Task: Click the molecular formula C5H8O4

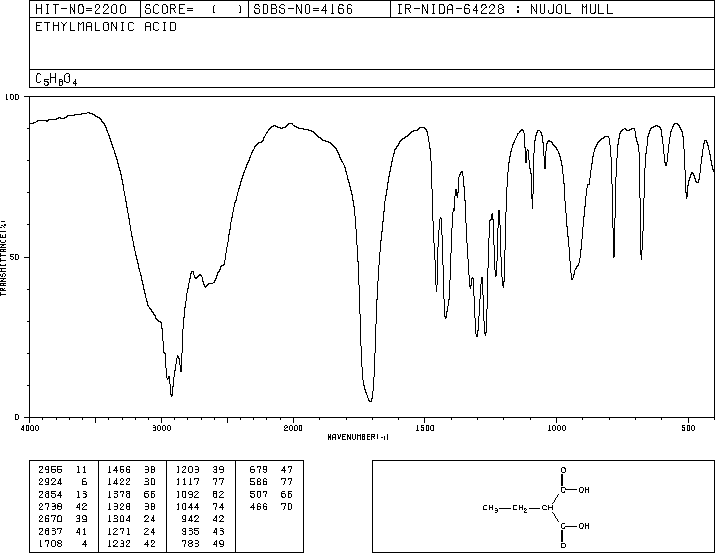Action: pyautogui.click(x=56, y=79)
